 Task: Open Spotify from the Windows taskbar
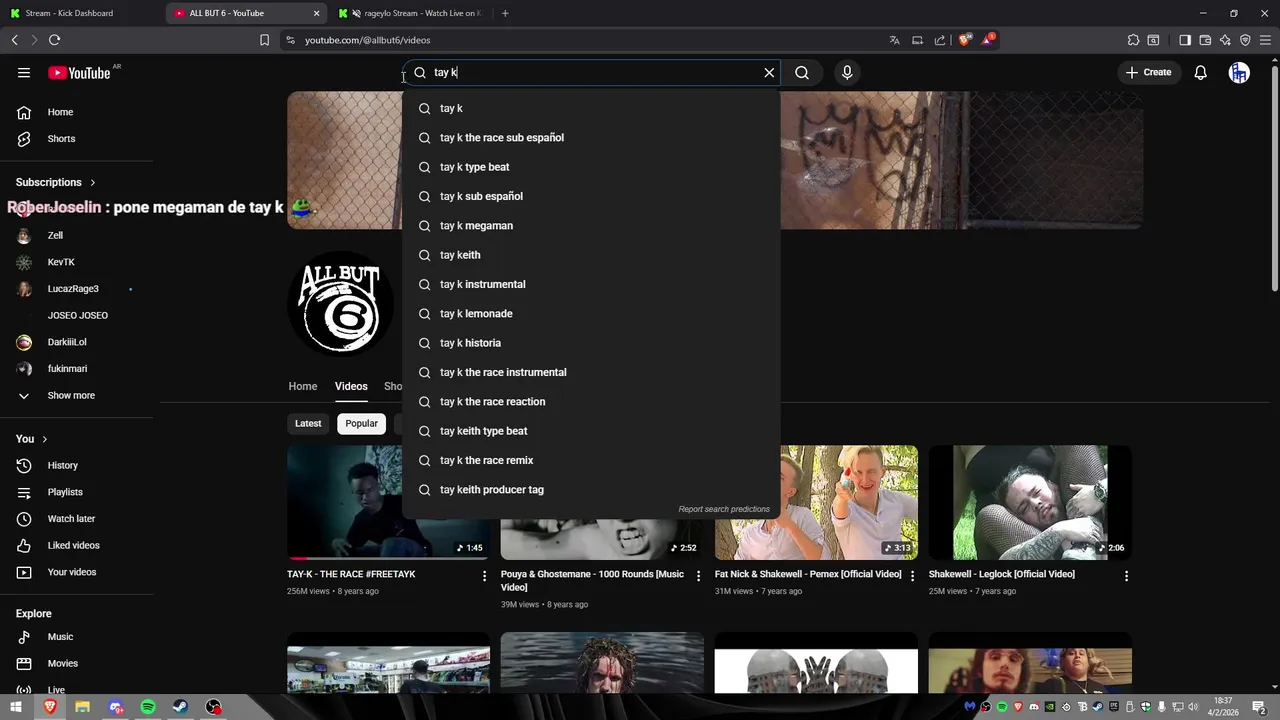pos(148,707)
